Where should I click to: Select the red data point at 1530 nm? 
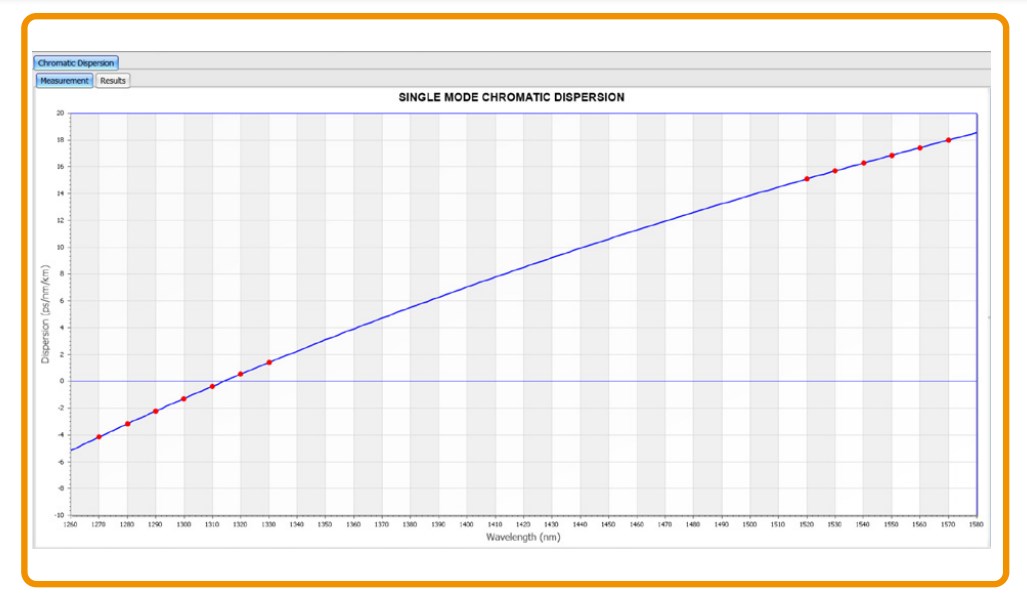(835, 171)
